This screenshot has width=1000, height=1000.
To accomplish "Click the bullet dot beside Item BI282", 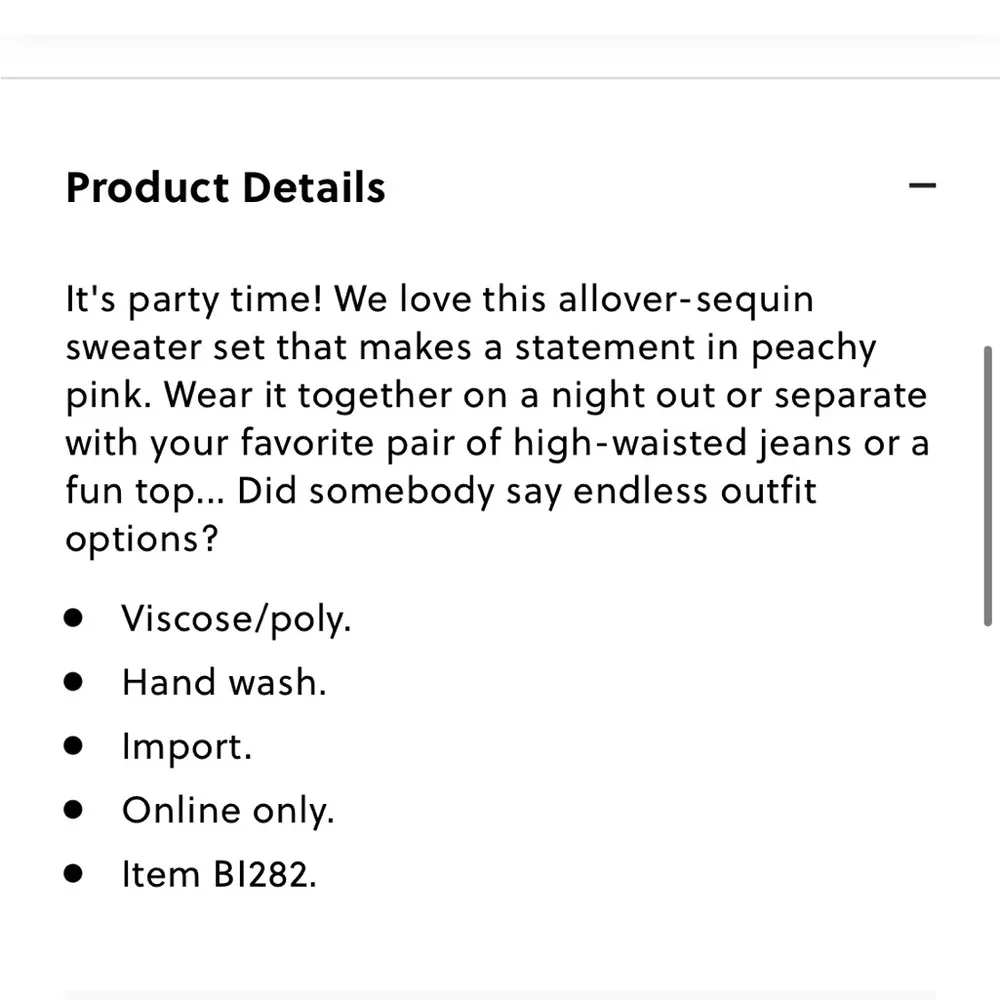I will point(73,874).
